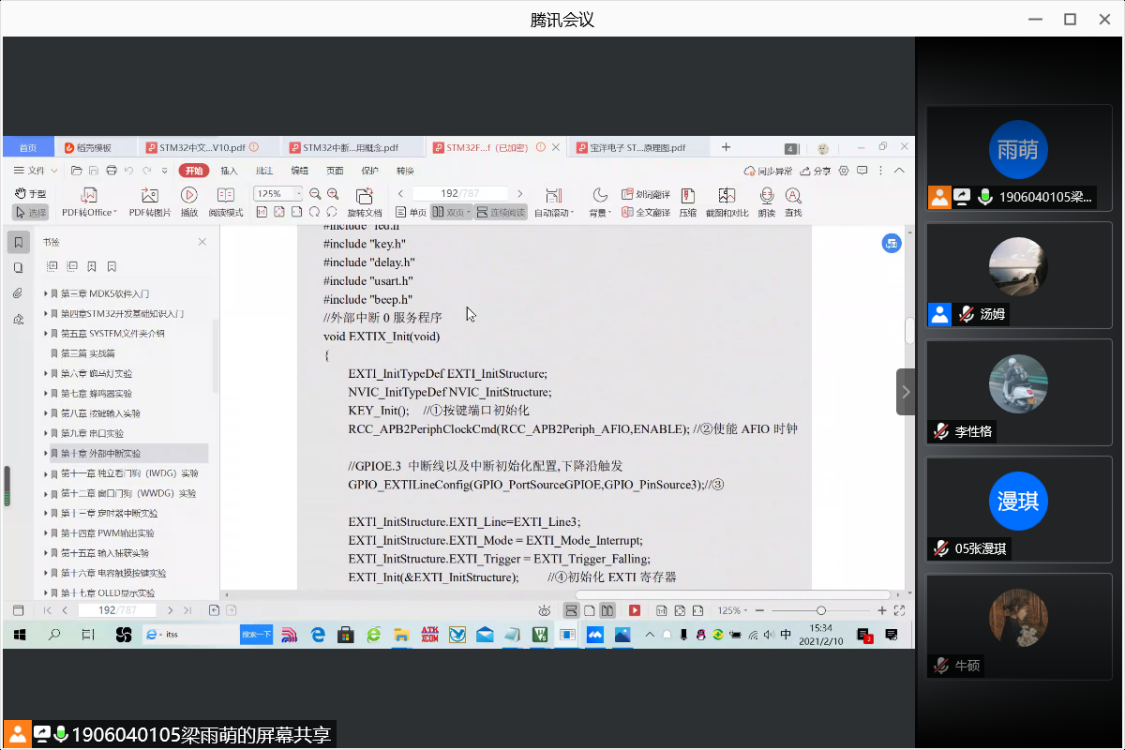Click the 朗读 read-aloud microphone icon
Image resolution: width=1125 pixels, height=750 pixels.
(x=766, y=196)
